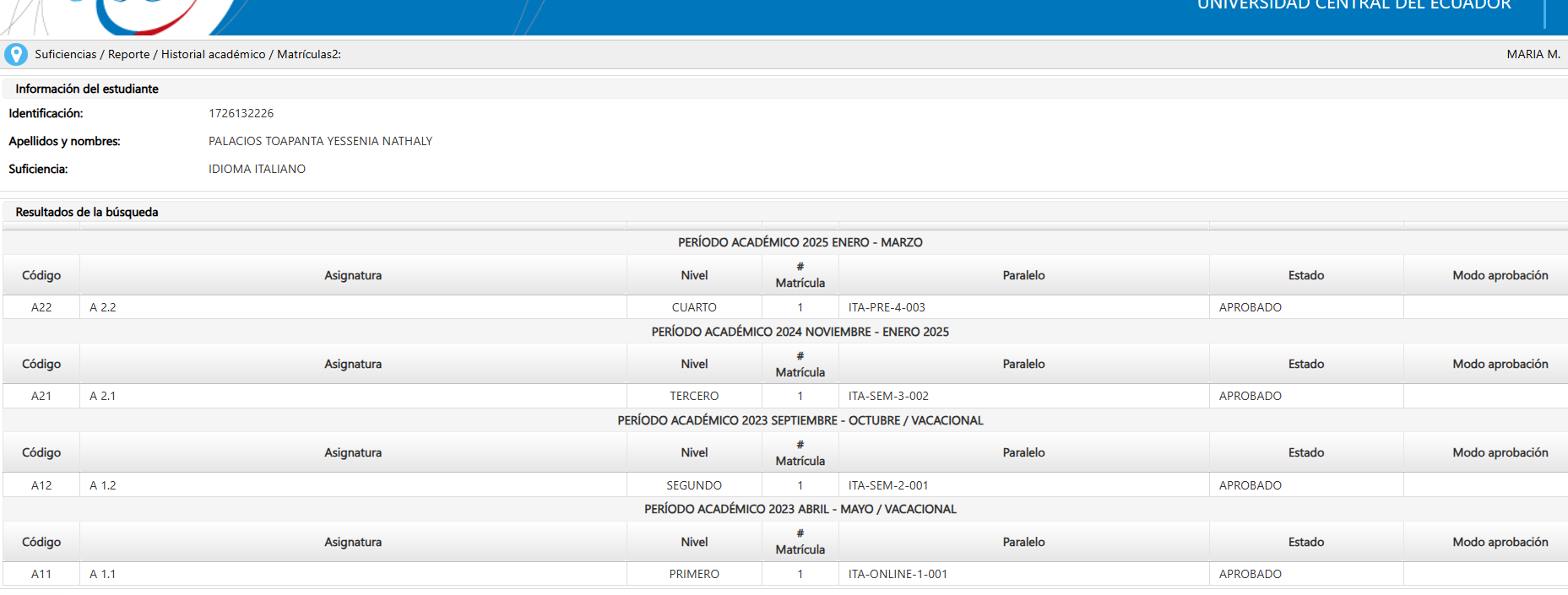Viewport: 1568px width, 595px height.
Task: Click Paralelo header in the 2024 NOVIEMBRE table
Action: coord(1024,364)
